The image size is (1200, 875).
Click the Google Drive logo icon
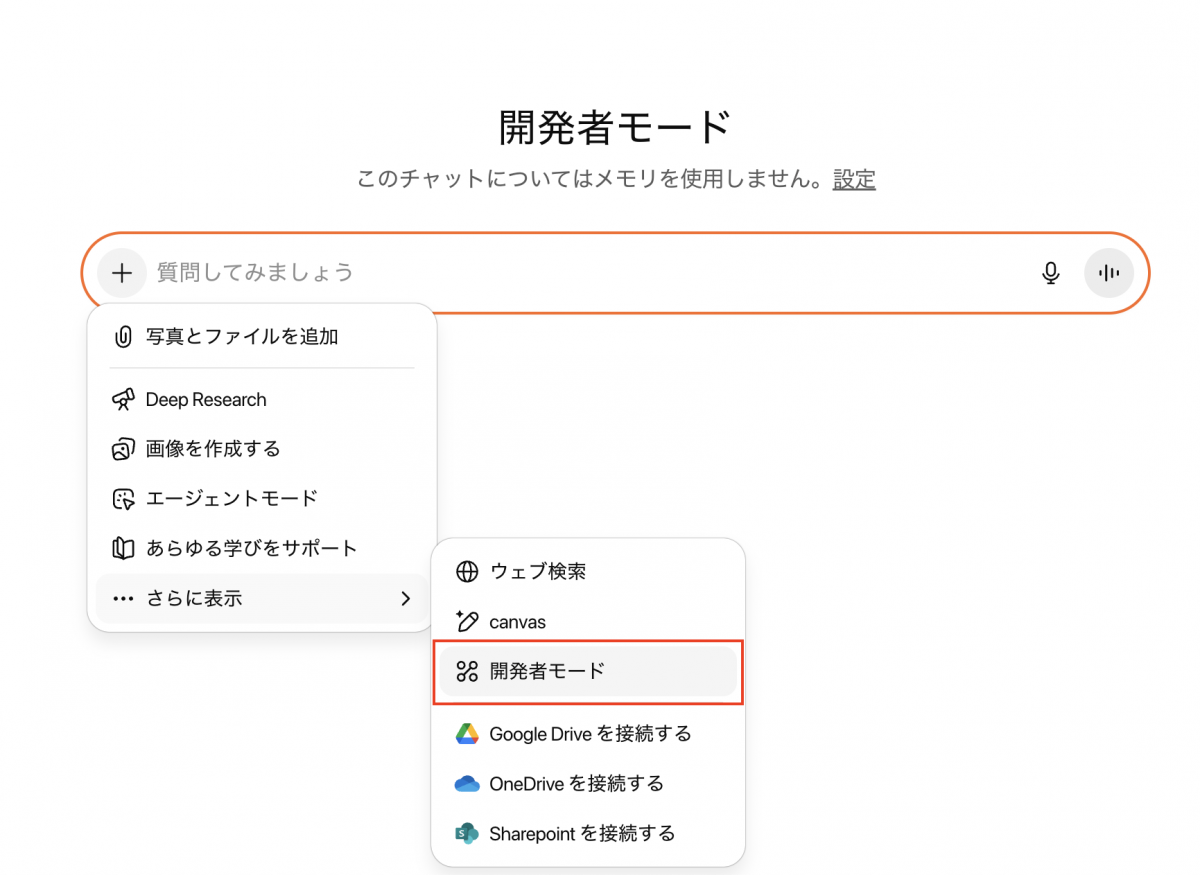click(467, 734)
